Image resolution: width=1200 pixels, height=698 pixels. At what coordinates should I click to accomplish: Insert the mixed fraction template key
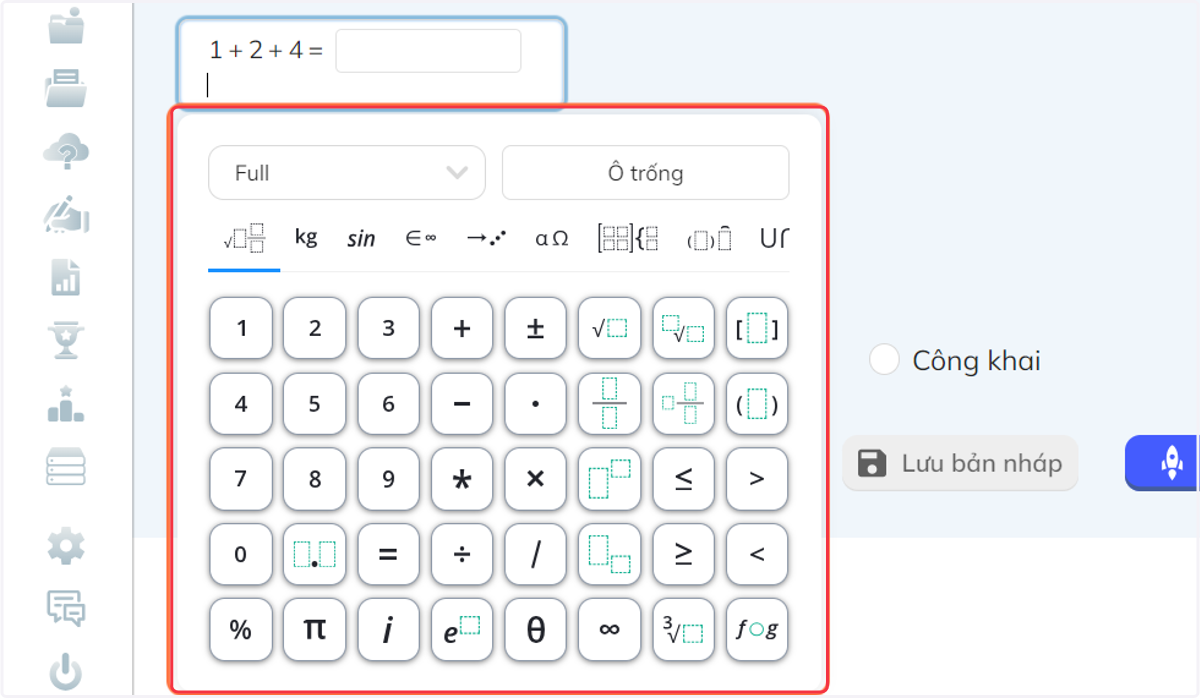pos(683,404)
